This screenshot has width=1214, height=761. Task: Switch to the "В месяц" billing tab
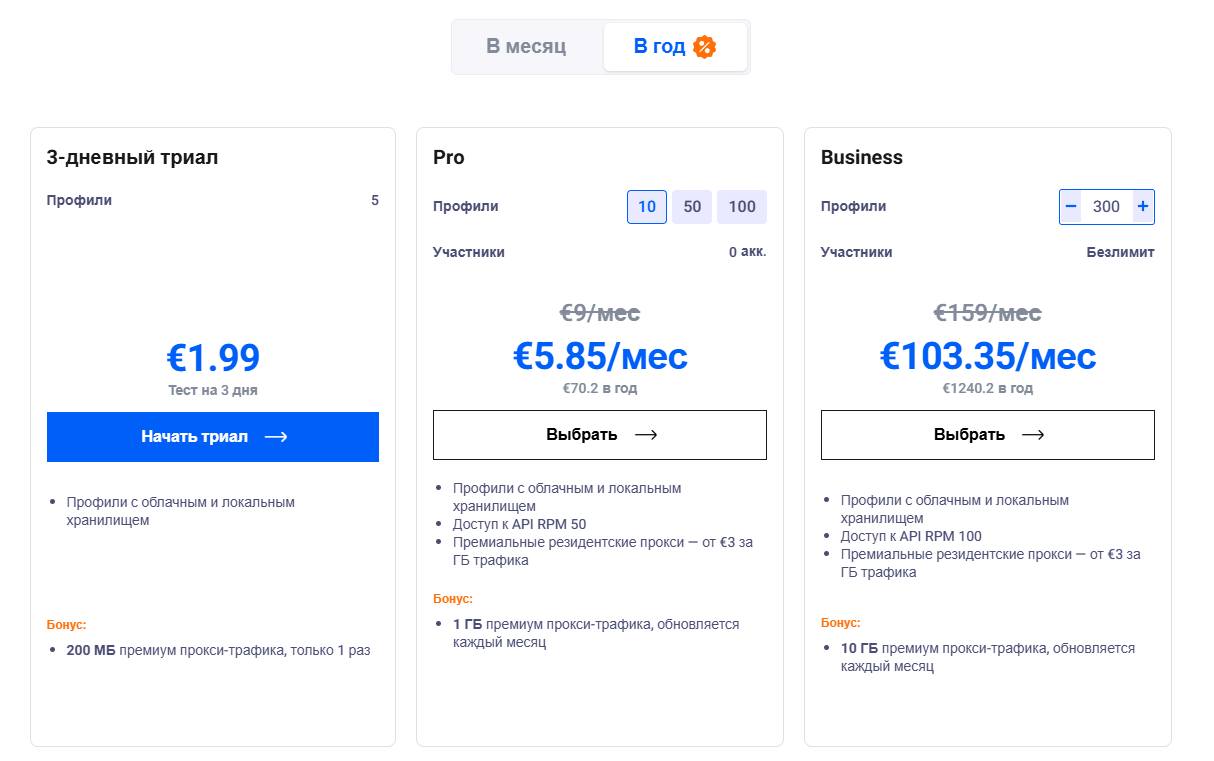(x=526, y=47)
